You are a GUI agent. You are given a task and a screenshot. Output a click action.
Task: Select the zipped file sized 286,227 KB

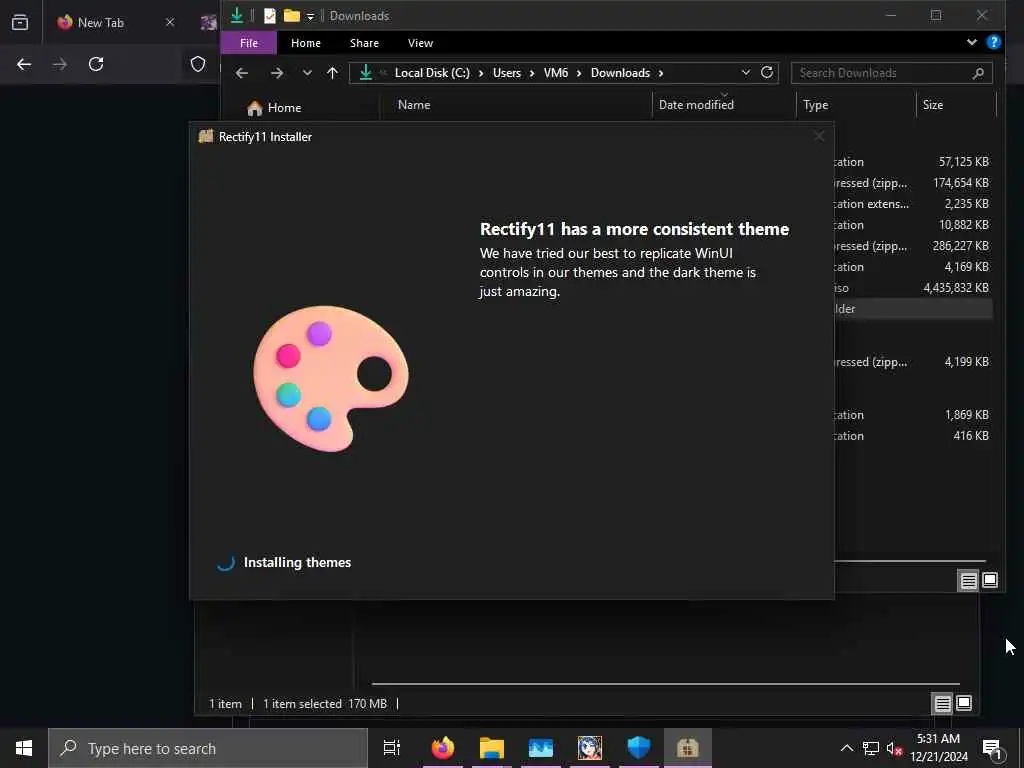coord(913,246)
